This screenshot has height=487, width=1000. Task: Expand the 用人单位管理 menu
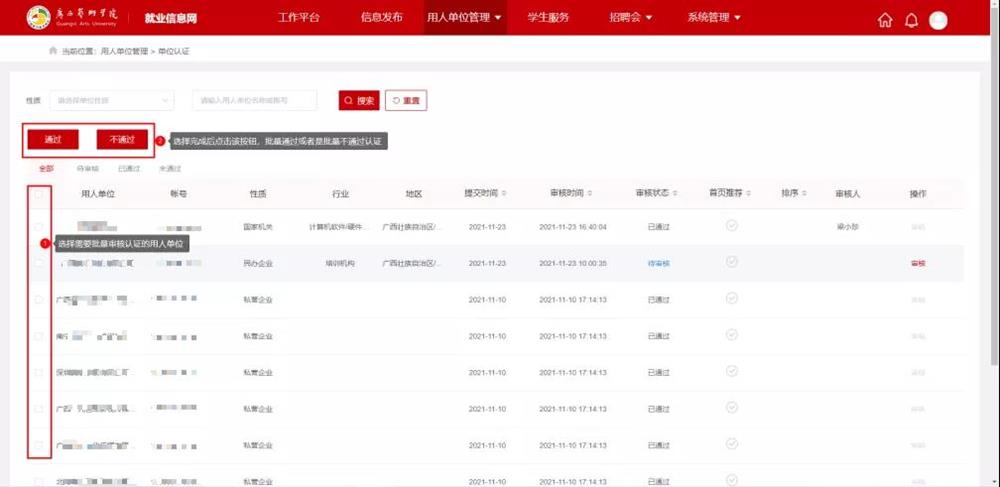tap(464, 18)
